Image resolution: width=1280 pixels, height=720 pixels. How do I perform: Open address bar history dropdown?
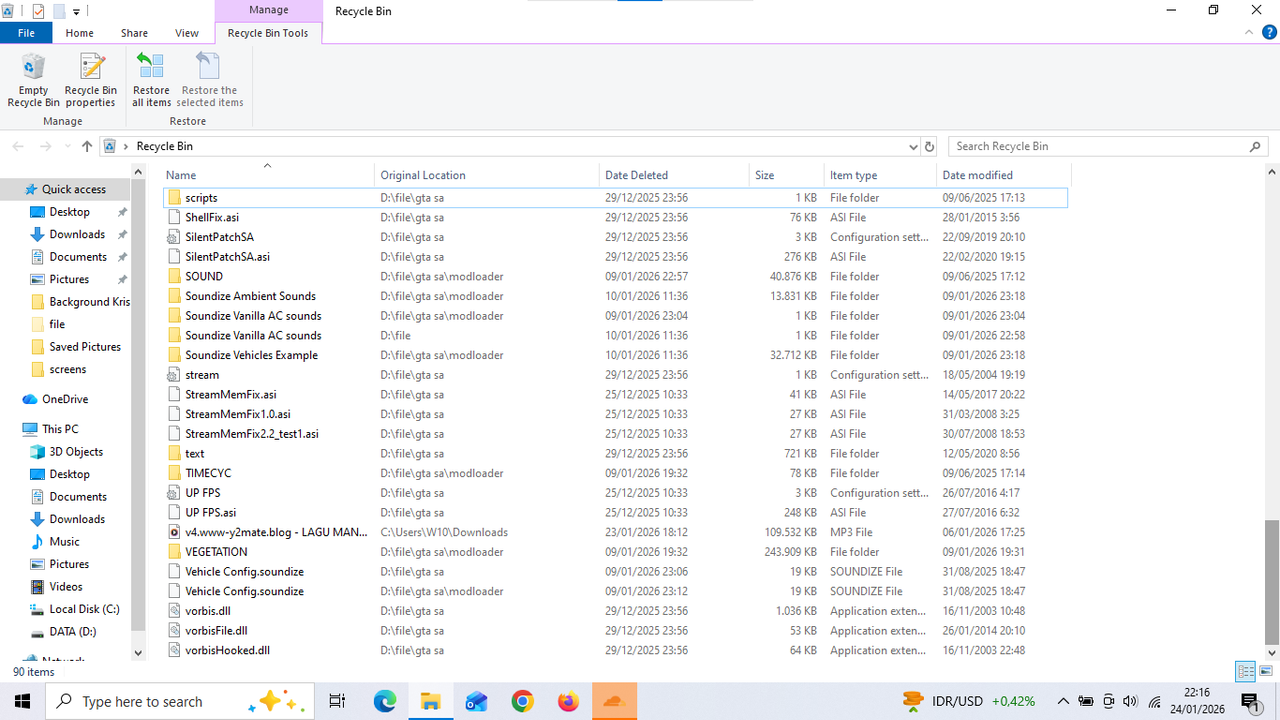(x=912, y=146)
